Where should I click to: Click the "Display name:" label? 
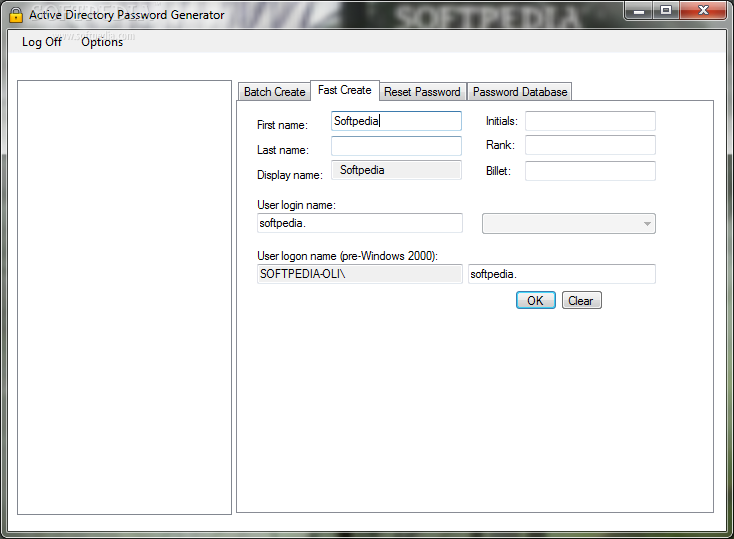pyautogui.click(x=290, y=175)
